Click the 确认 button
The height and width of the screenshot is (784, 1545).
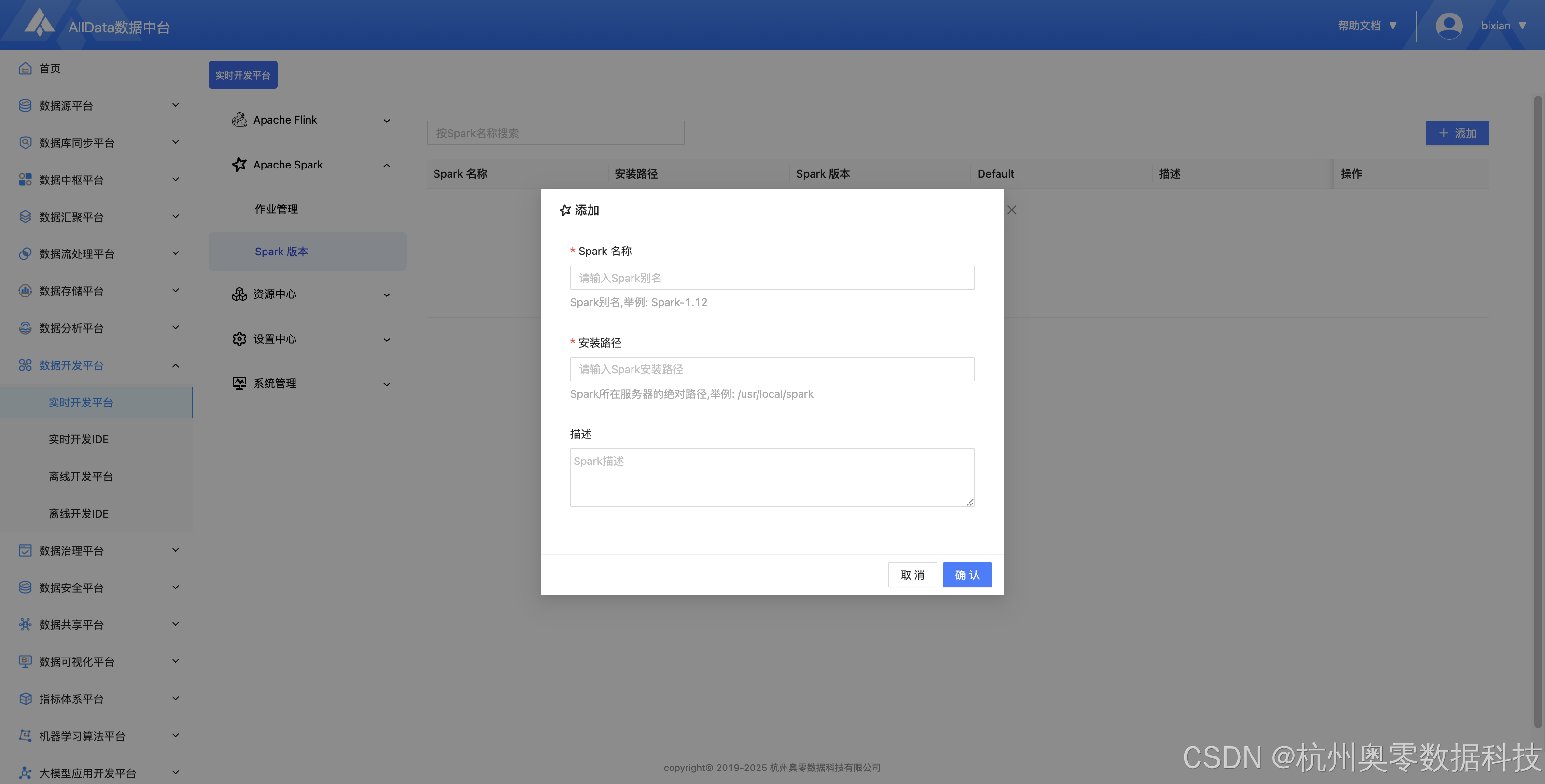(967, 574)
